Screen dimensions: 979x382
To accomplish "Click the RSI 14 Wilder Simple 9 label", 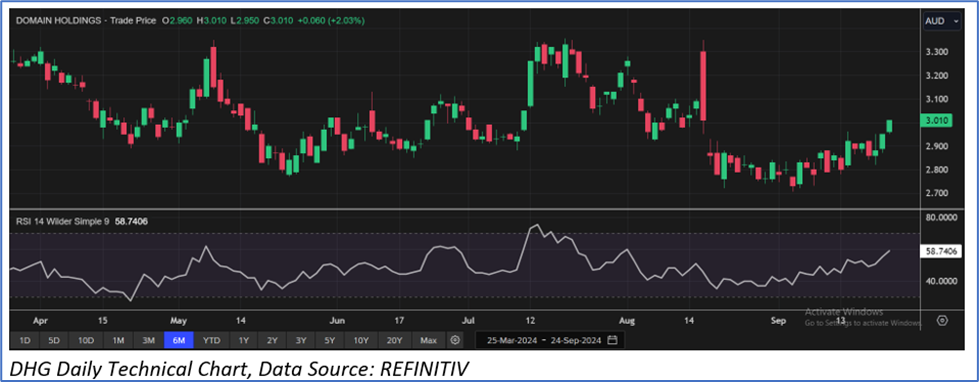I will (x=61, y=221).
